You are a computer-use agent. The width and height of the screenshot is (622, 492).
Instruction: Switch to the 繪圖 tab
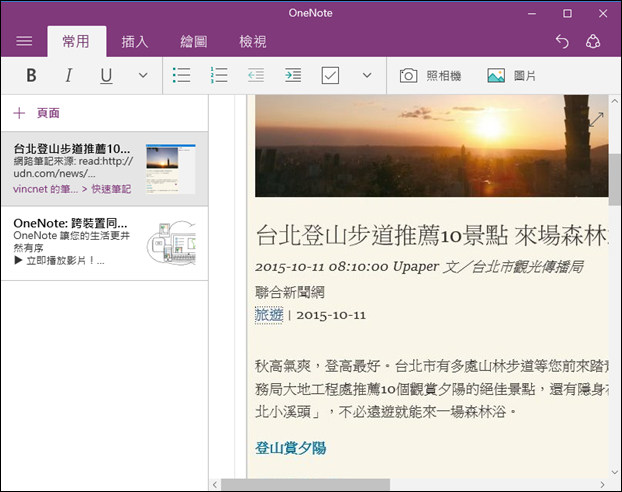pyautogui.click(x=194, y=42)
